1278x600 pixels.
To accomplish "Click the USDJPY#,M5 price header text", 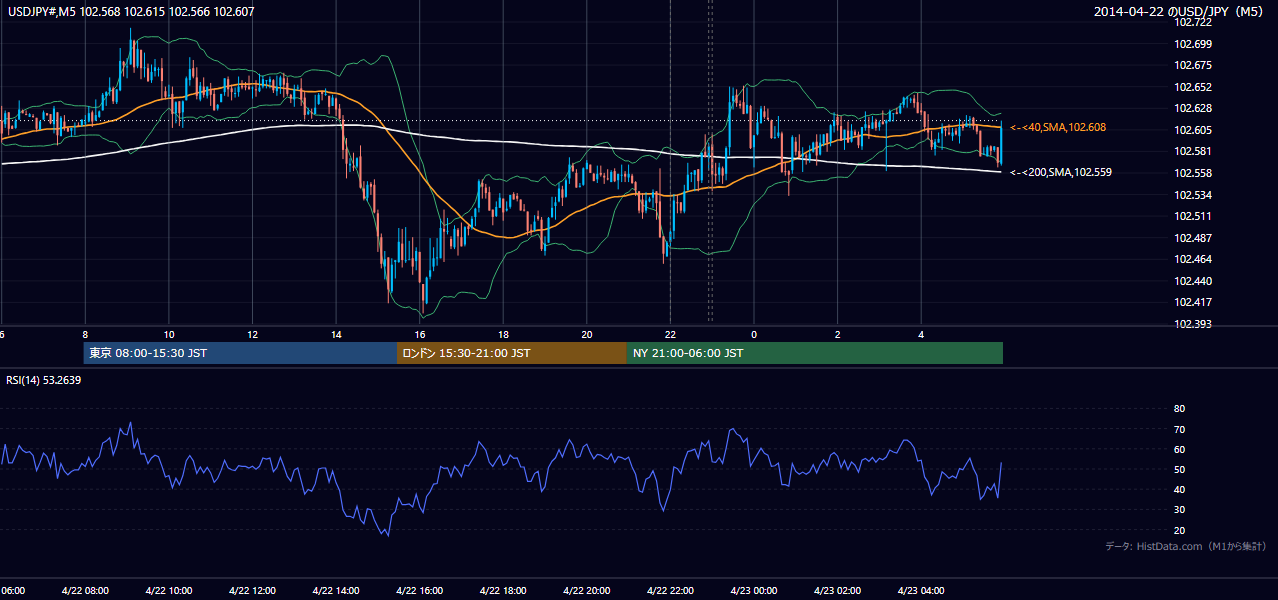I will coord(130,12).
